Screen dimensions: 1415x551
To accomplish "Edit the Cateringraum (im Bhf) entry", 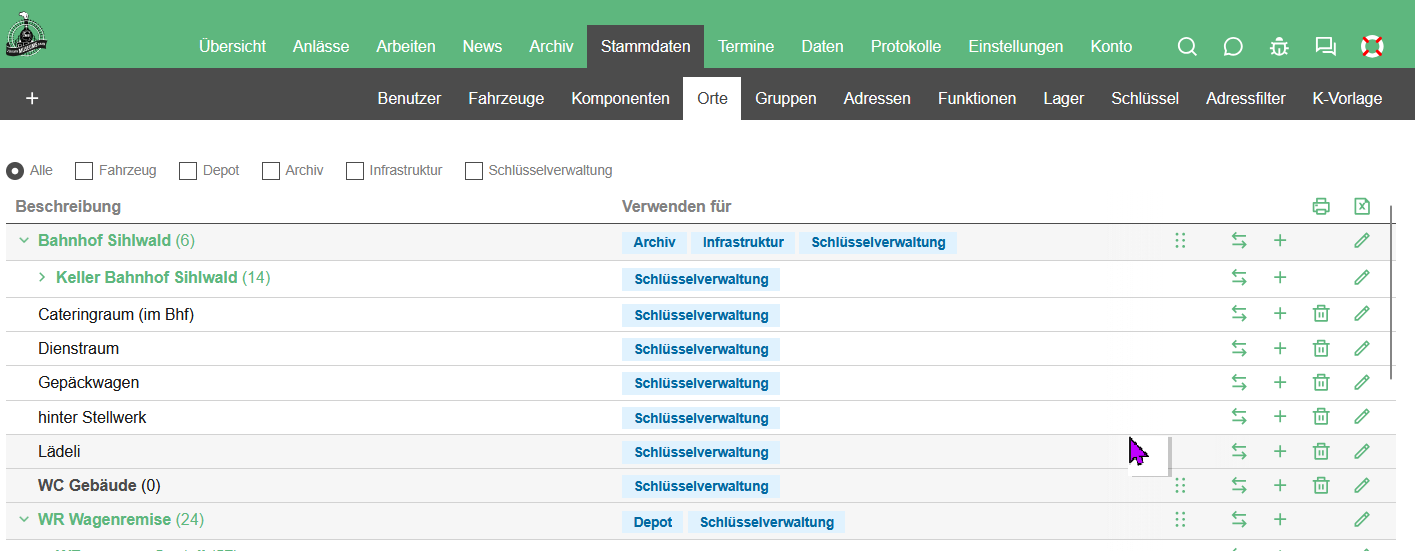I will tap(1361, 314).
